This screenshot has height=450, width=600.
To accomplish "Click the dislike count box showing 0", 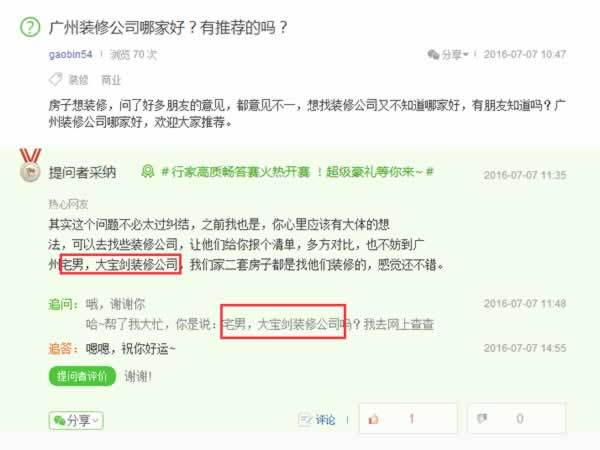I will point(517,419).
